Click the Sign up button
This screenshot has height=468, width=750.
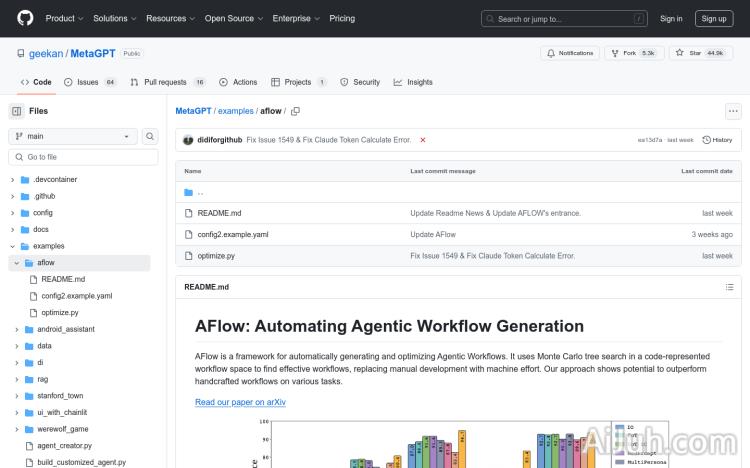coord(714,18)
